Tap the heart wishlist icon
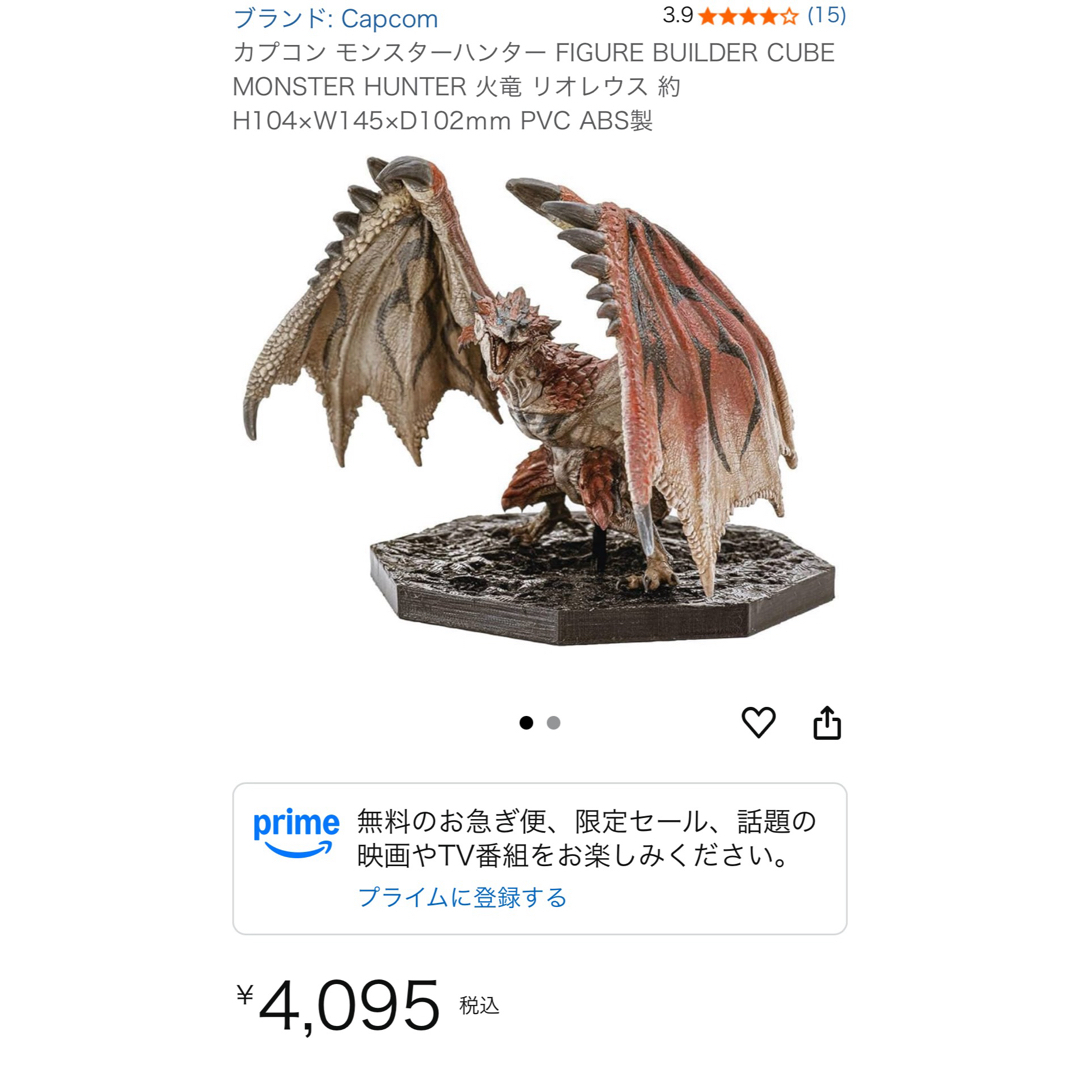This screenshot has height=1080, width=1080. click(x=758, y=723)
